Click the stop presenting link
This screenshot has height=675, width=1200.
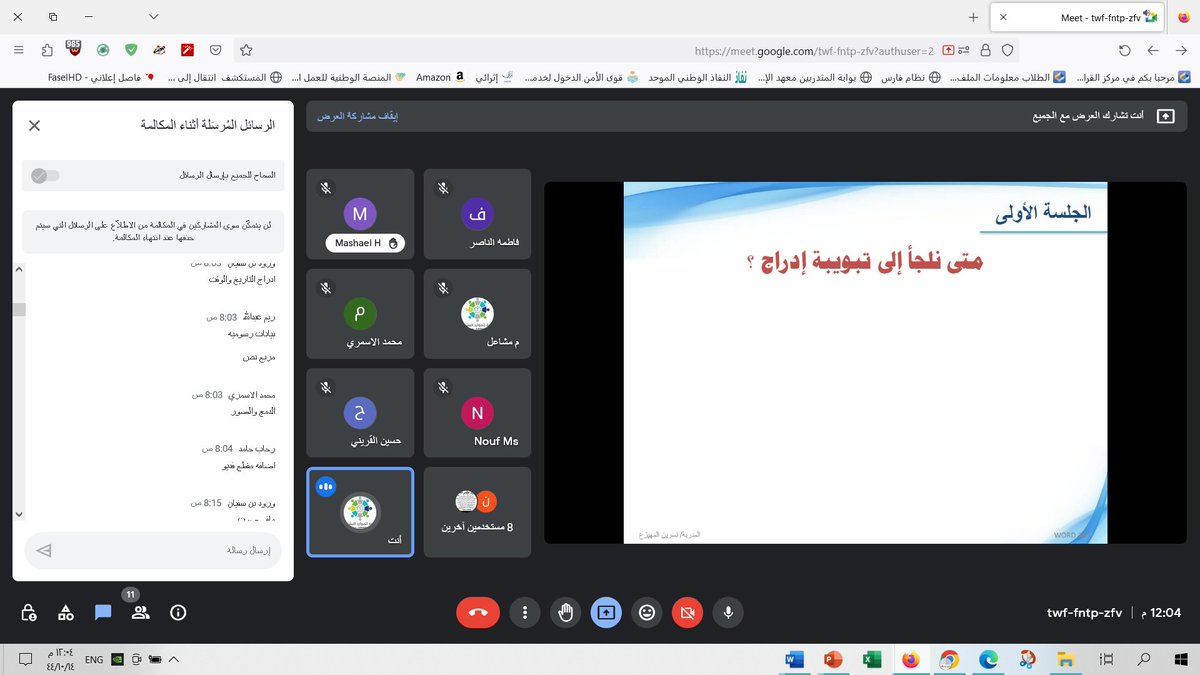click(x=358, y=117)
